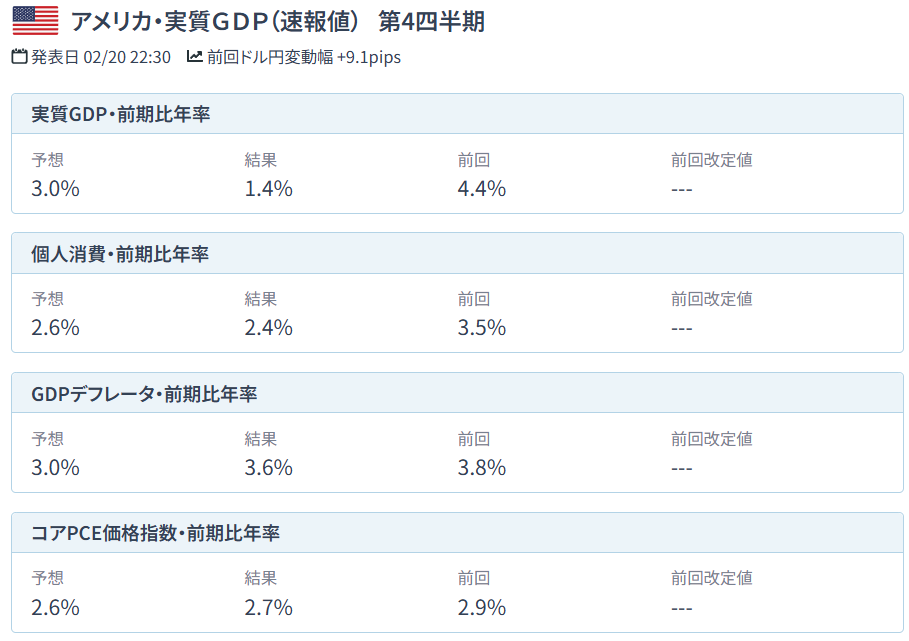This screenshot has height=641, width=909.
Task: Select the 個人消費・前期比年率 panel header
Action: coord(457,253)
